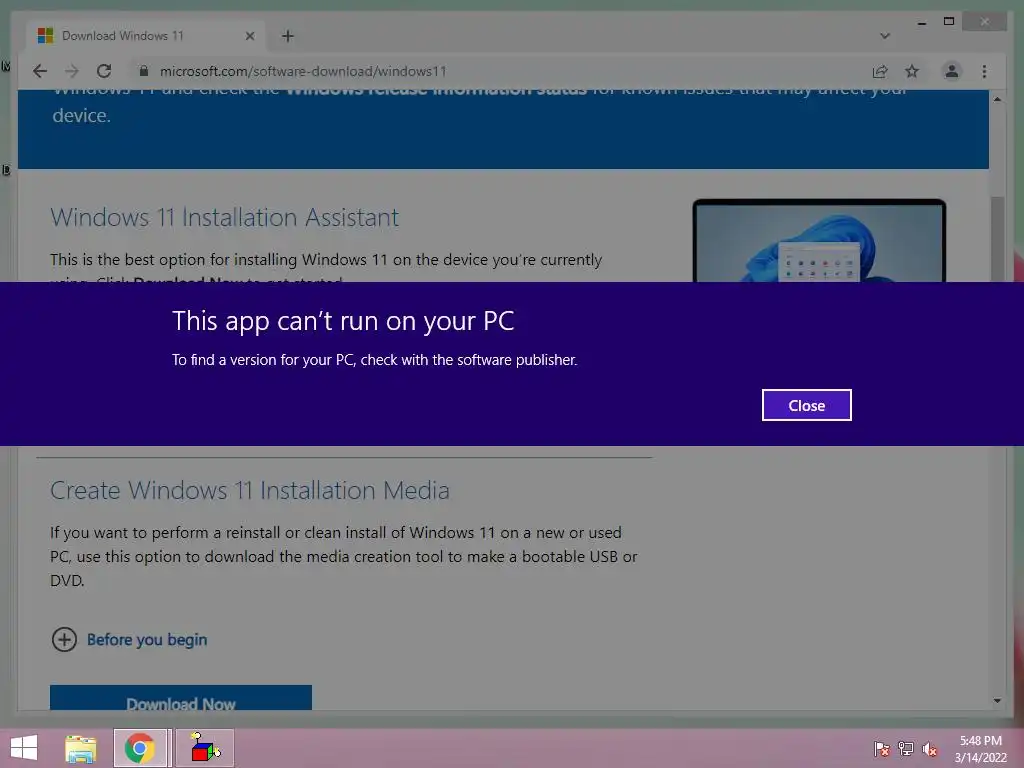
Task: Maximize the Chrome window
Action: (x=949, y=22)
